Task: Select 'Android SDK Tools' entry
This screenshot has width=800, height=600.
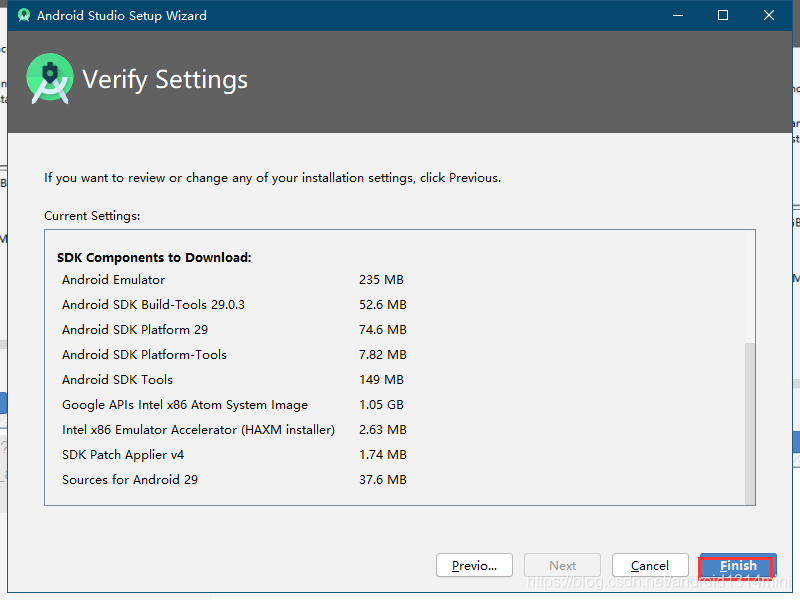Action: tap(117, 380)
